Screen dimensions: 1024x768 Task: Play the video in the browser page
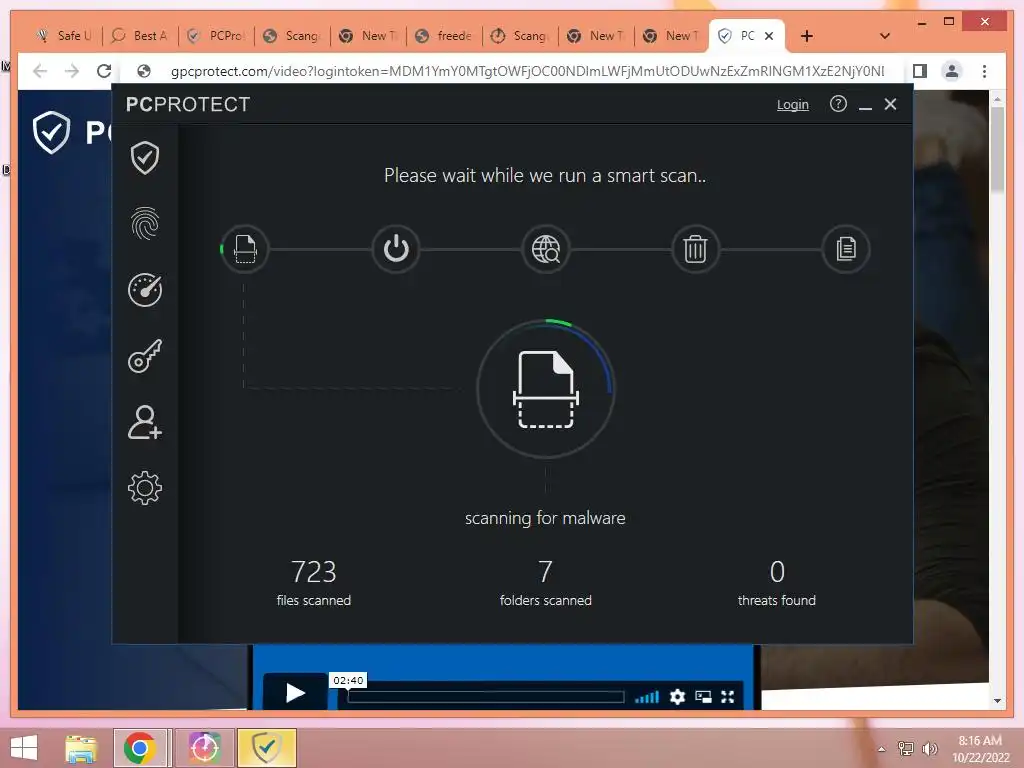pyautogui.click(x=295, y=692)
